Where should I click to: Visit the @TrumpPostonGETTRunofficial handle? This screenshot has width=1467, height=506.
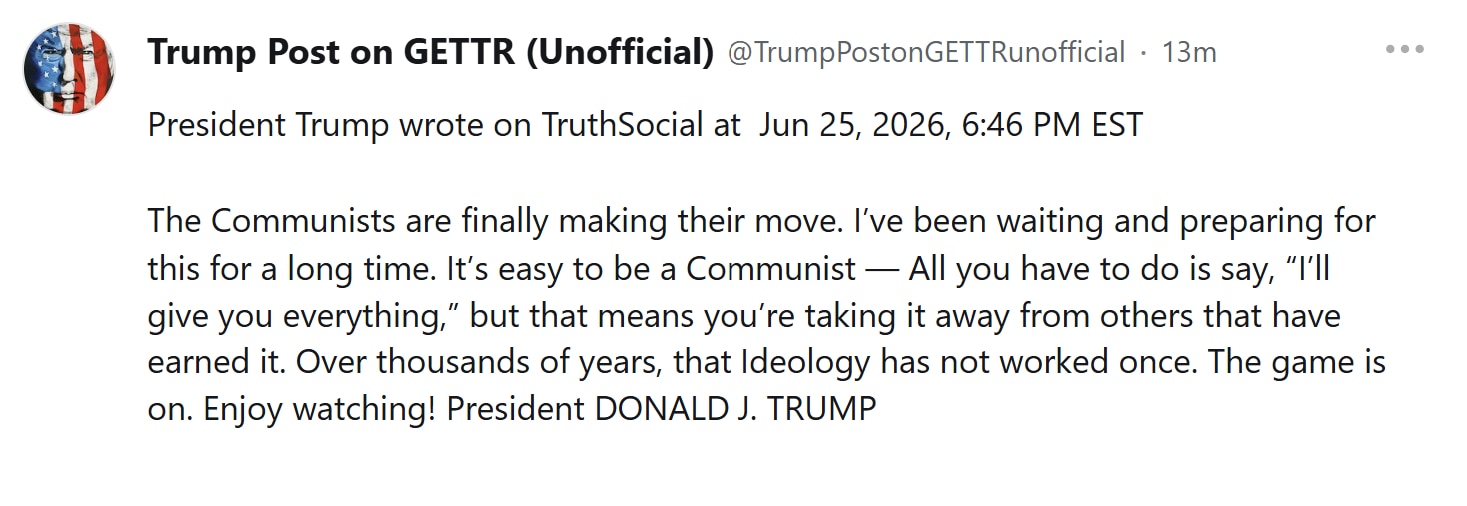(x=926, y=52)
